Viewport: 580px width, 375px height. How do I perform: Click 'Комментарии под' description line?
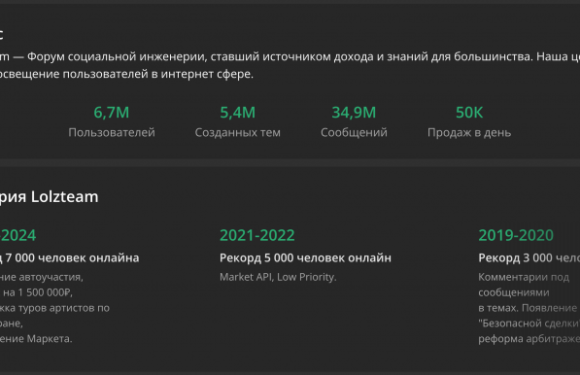coord(523,277)
